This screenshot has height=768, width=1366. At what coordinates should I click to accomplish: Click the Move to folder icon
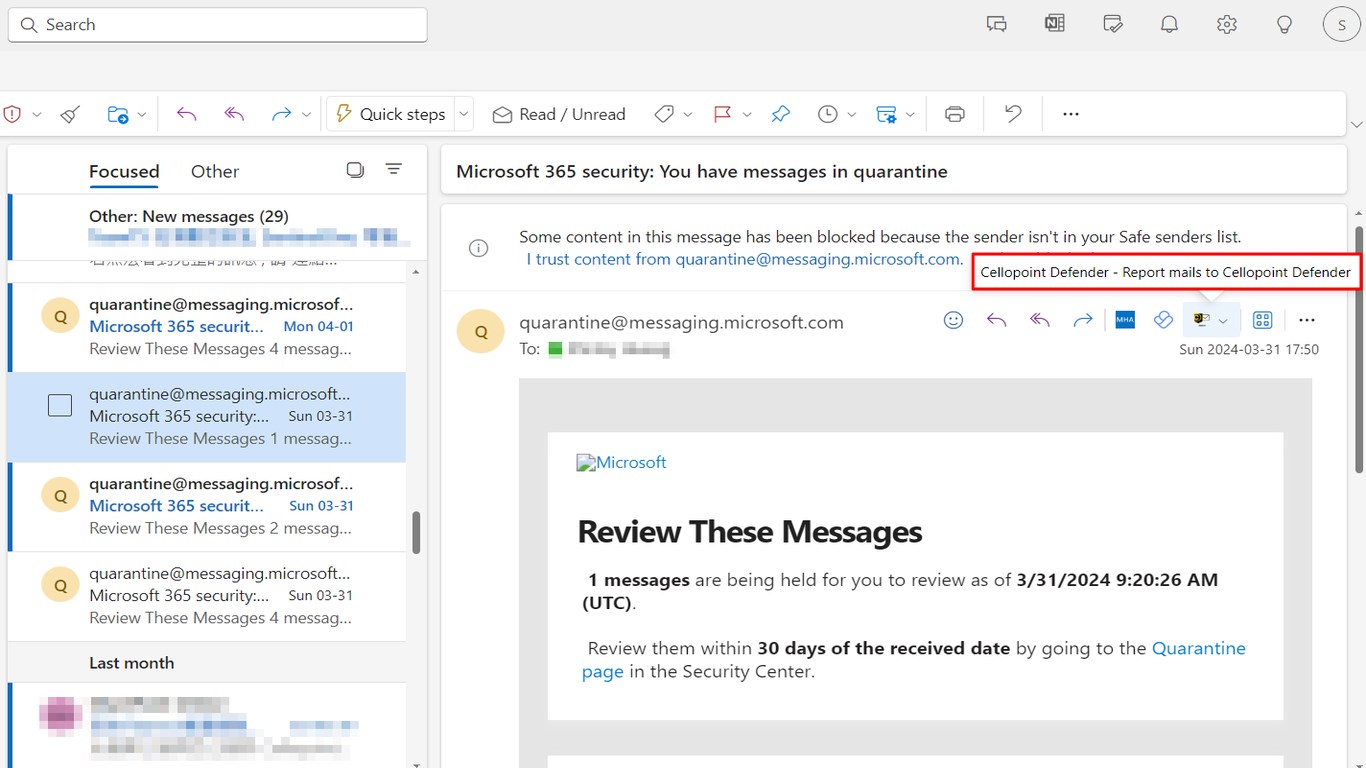[118, 114]
